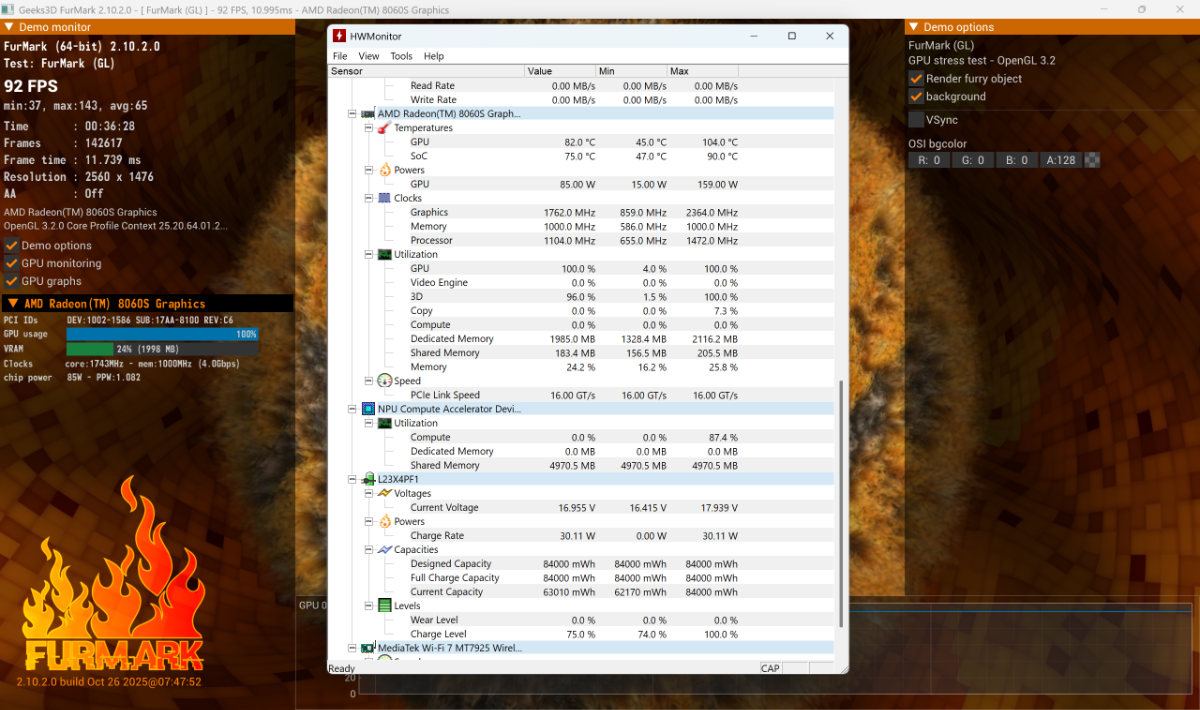Click the Utilization icon under AMD Radeon
The height and width of the screenshot is (710, 1200).
384,255
